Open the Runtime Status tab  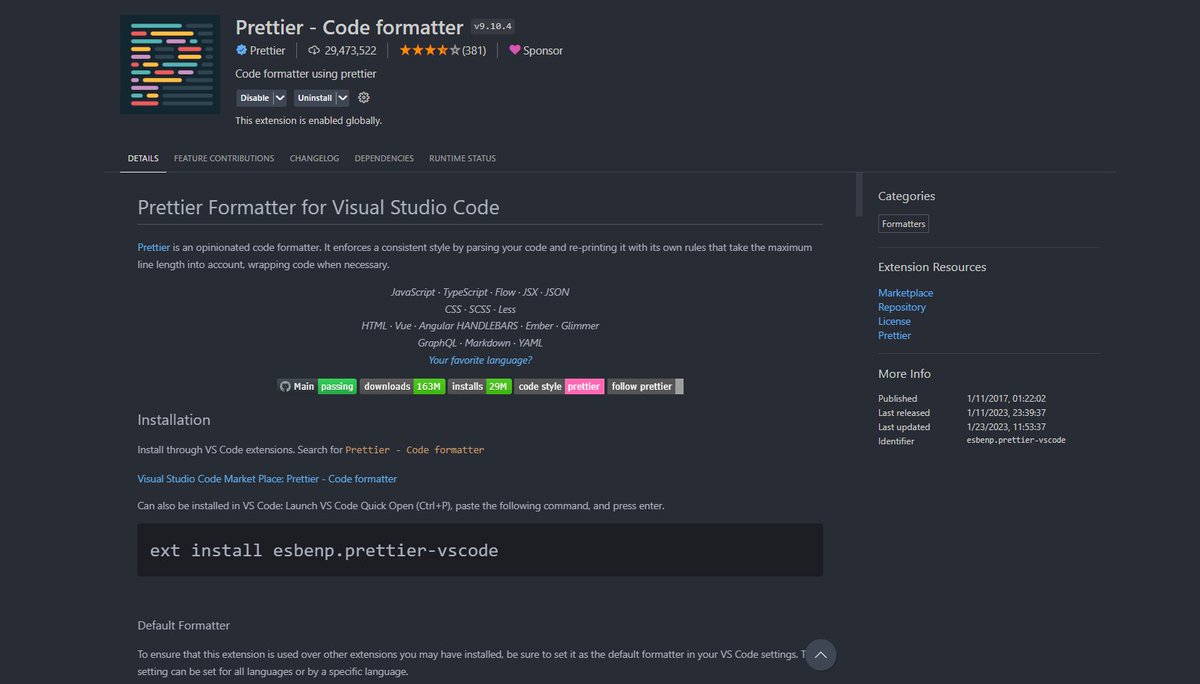tap(462, 158)
